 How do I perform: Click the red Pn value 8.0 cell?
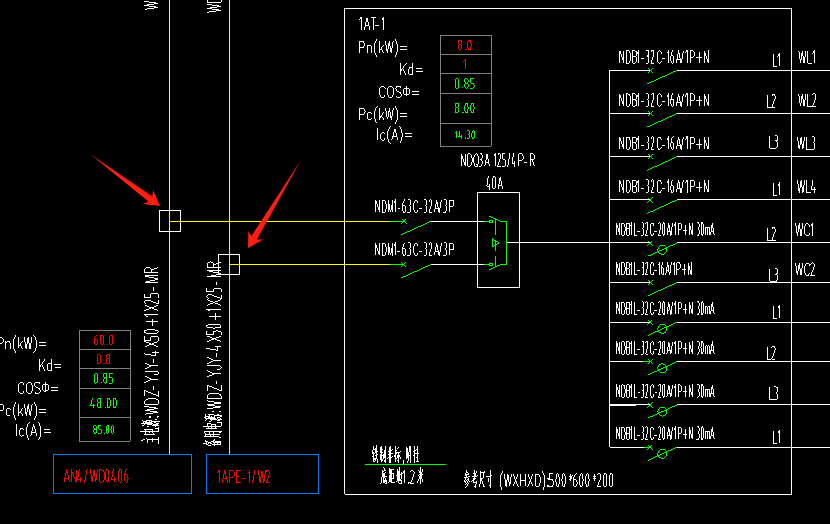466,45
